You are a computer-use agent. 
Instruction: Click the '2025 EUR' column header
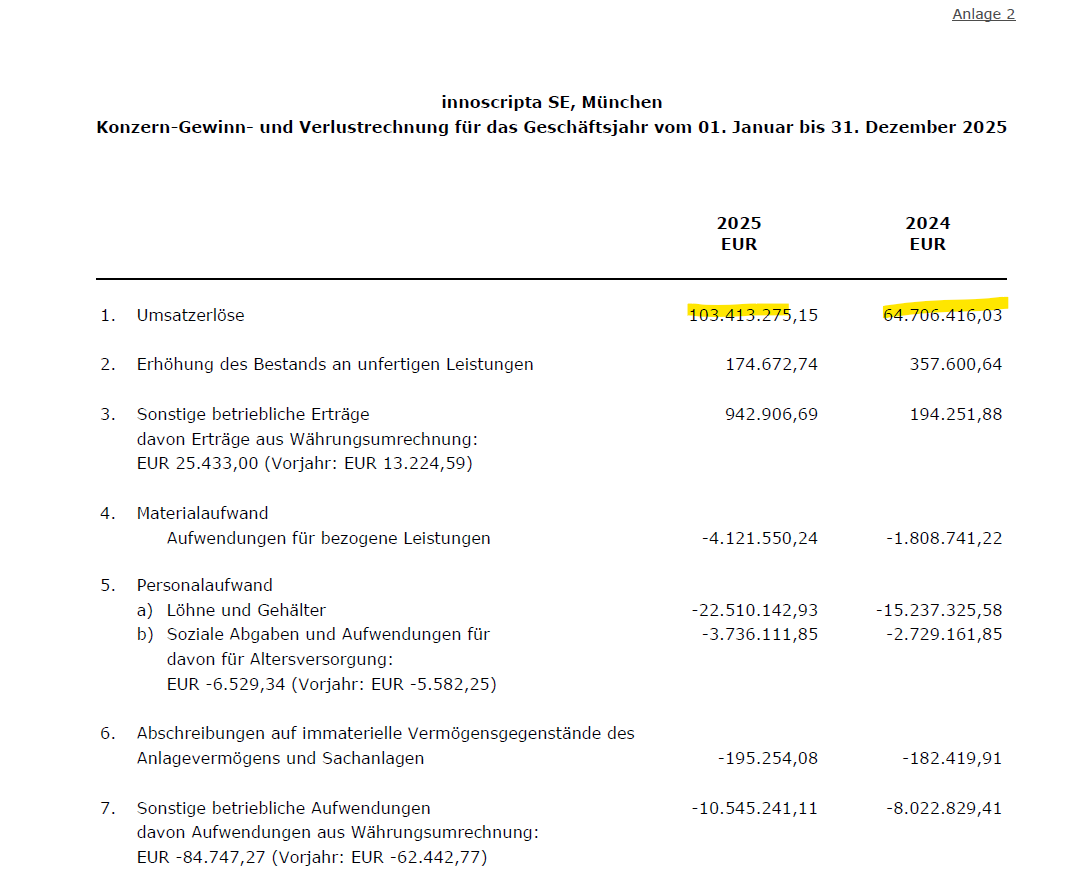[739, 234]
